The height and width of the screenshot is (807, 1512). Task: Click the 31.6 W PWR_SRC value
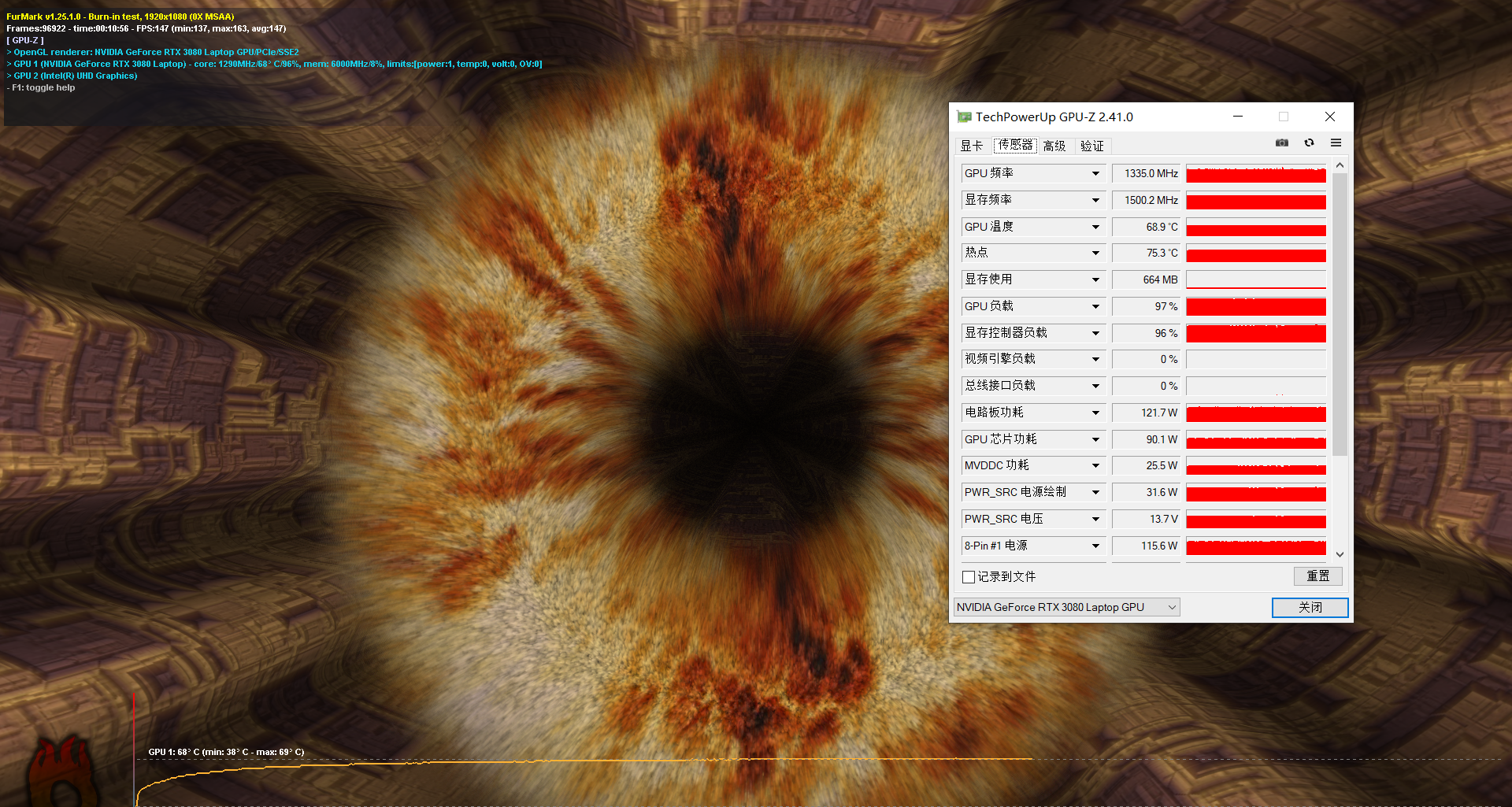point(1146,492)
